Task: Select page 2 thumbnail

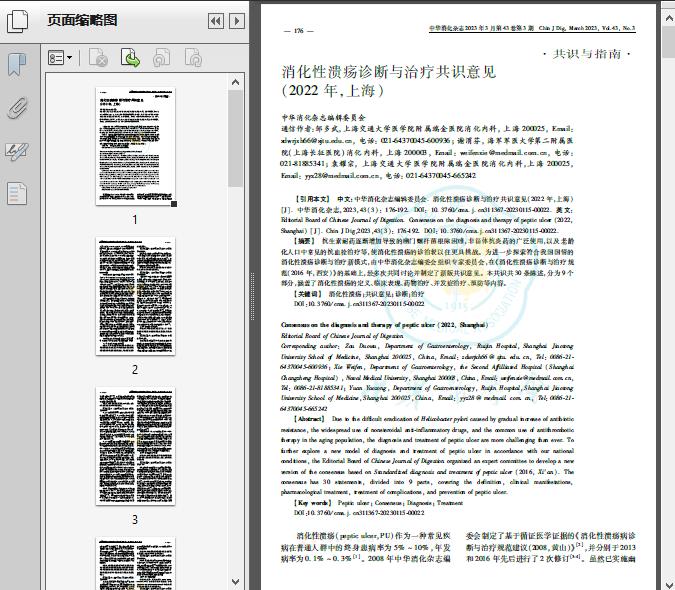Action: point(135,296)
